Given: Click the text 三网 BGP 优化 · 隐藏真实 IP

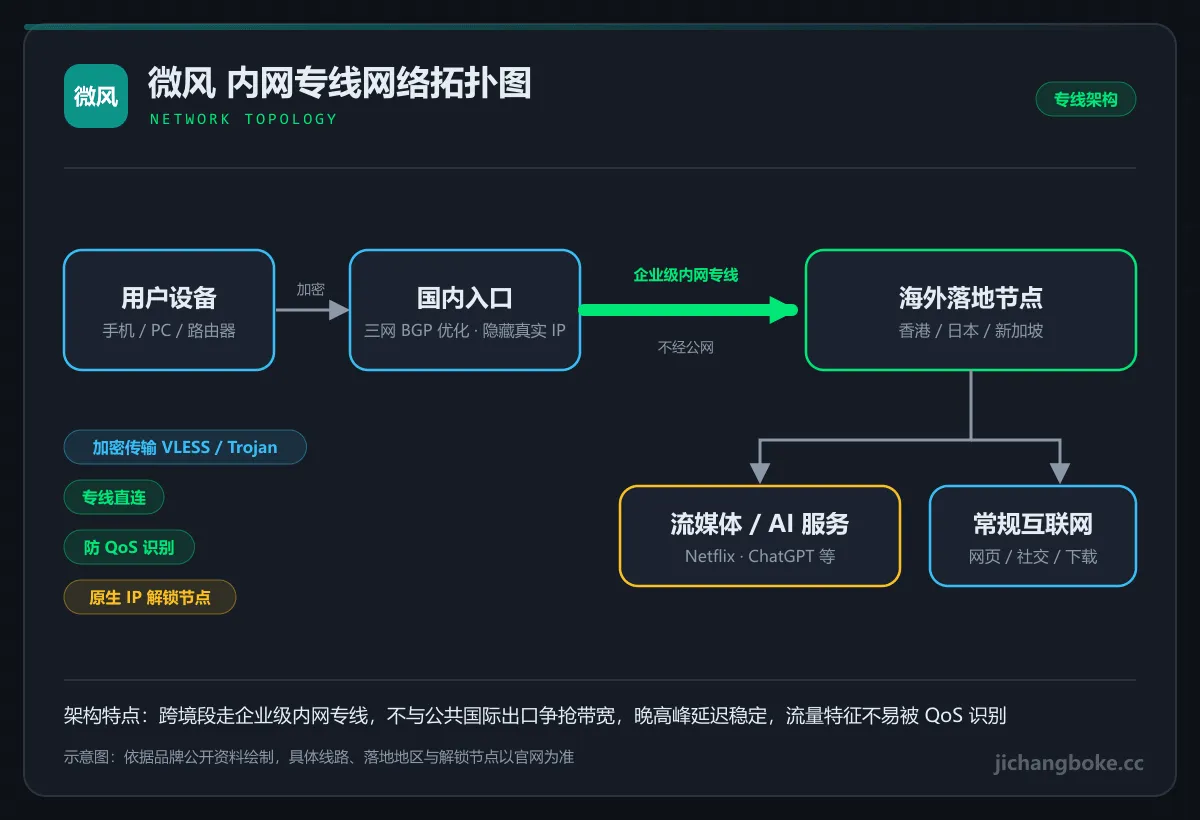Looking at the screenshot, I should (x=465, y=330).
